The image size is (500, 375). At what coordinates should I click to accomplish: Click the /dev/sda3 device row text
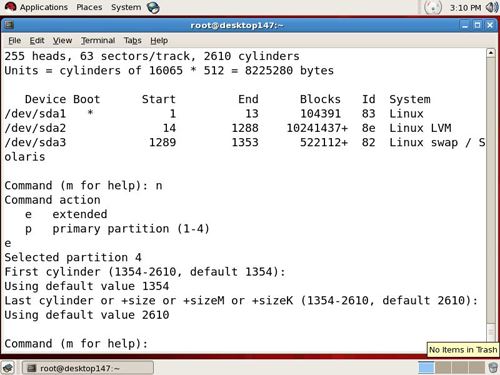[35, 142]
